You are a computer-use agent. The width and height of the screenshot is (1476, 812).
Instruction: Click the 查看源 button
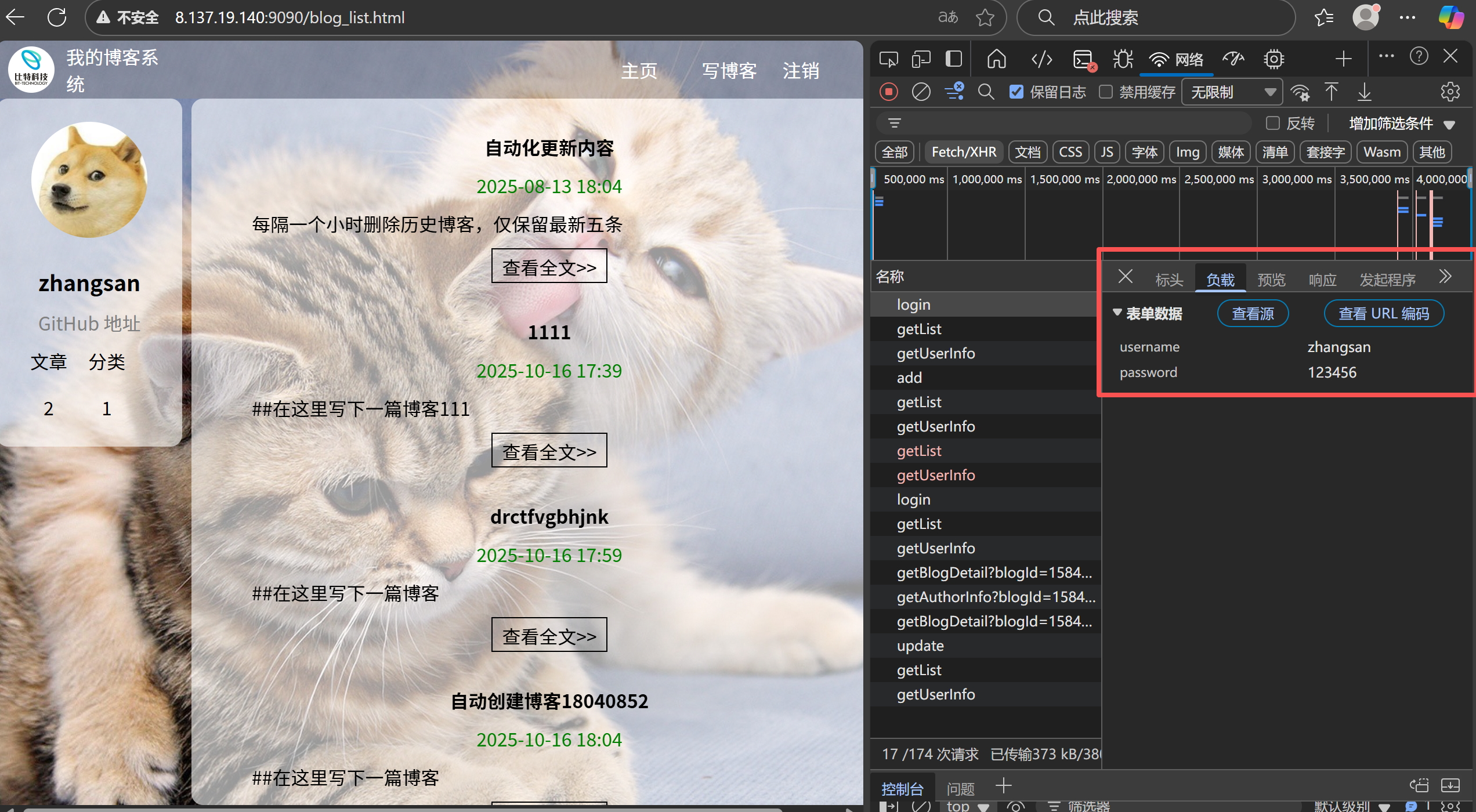click(x=1253, y=313)
